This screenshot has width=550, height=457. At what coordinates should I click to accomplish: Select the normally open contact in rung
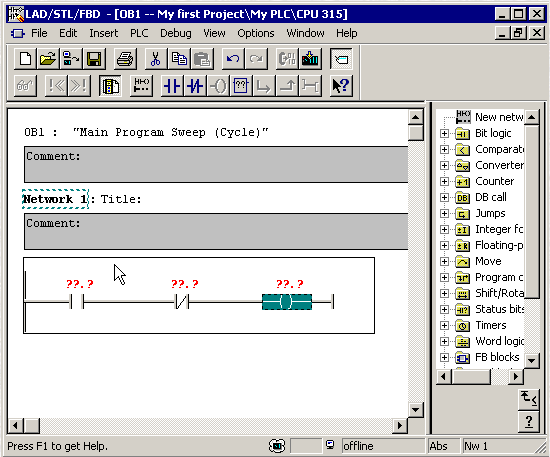pos(77,302)
